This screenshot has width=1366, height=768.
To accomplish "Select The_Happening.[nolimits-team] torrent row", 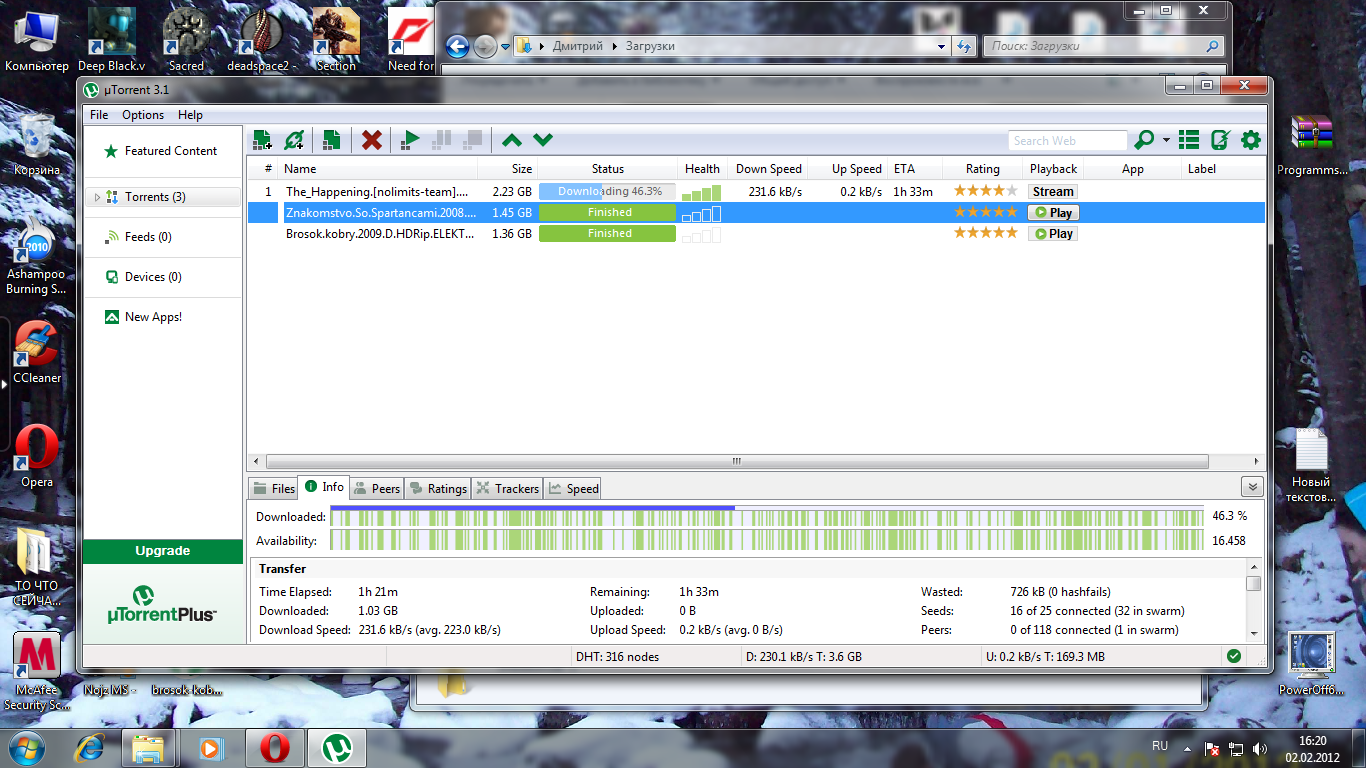I will (756, 191).
